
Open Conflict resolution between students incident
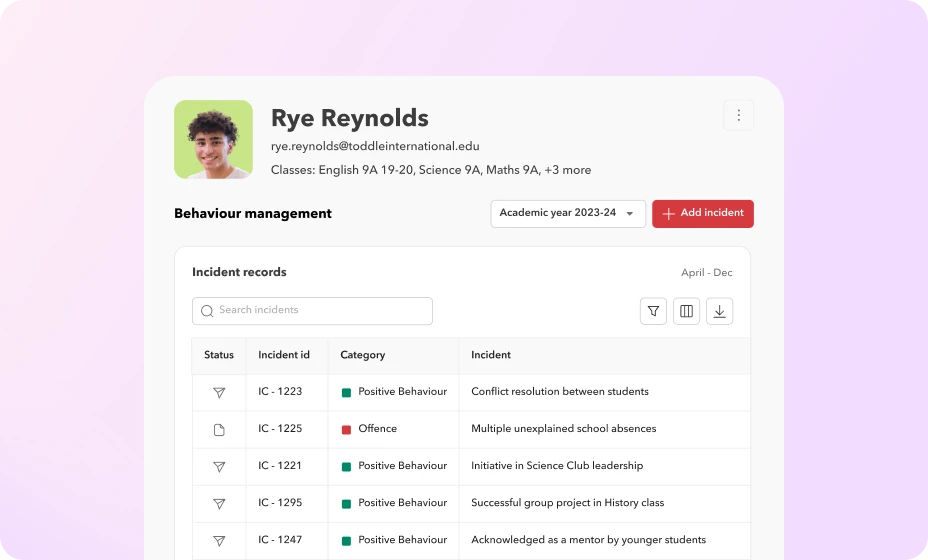560,391
